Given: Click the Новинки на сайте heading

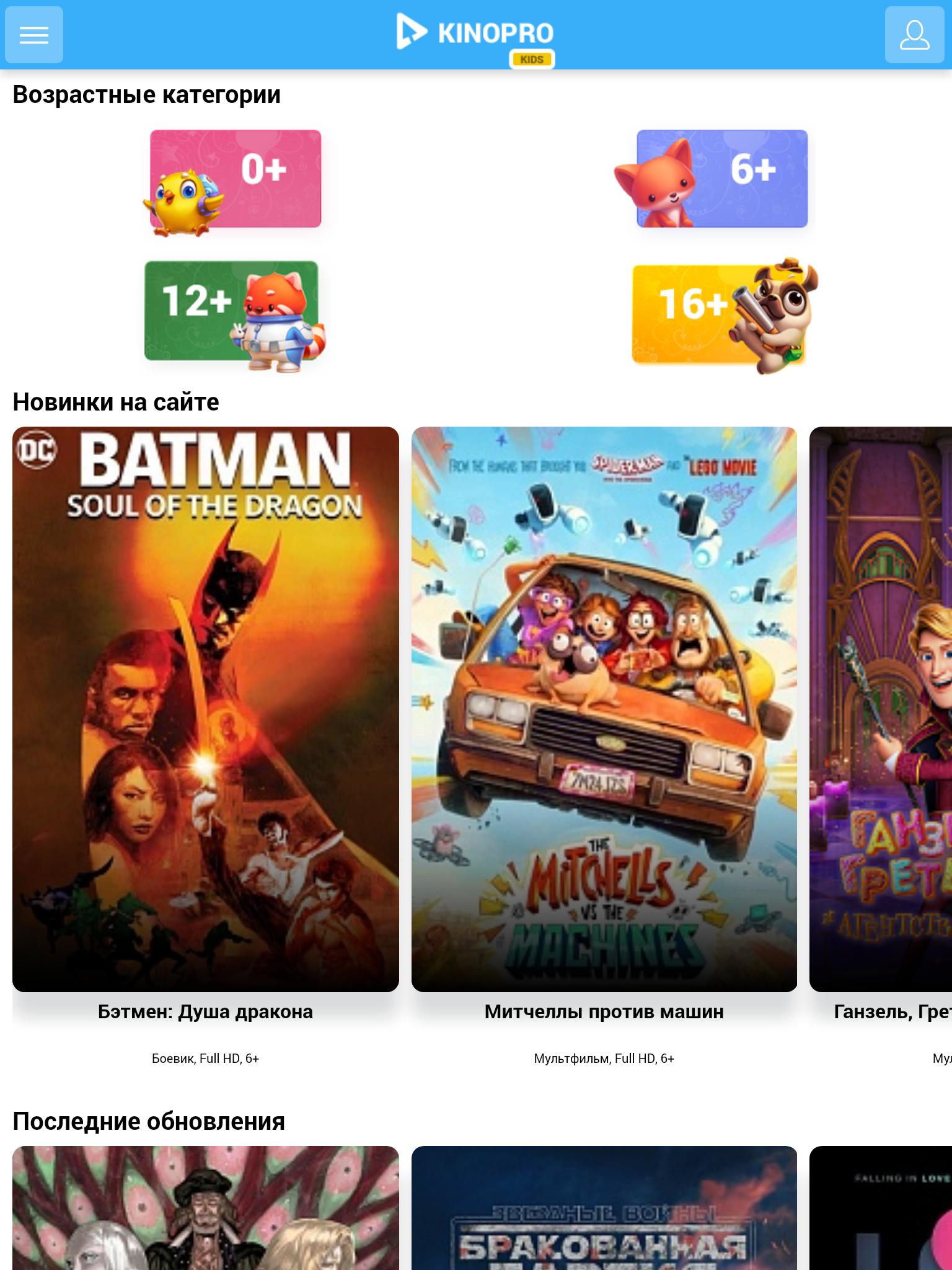Looking at the screenshot, I should click(x=116, y=402).
